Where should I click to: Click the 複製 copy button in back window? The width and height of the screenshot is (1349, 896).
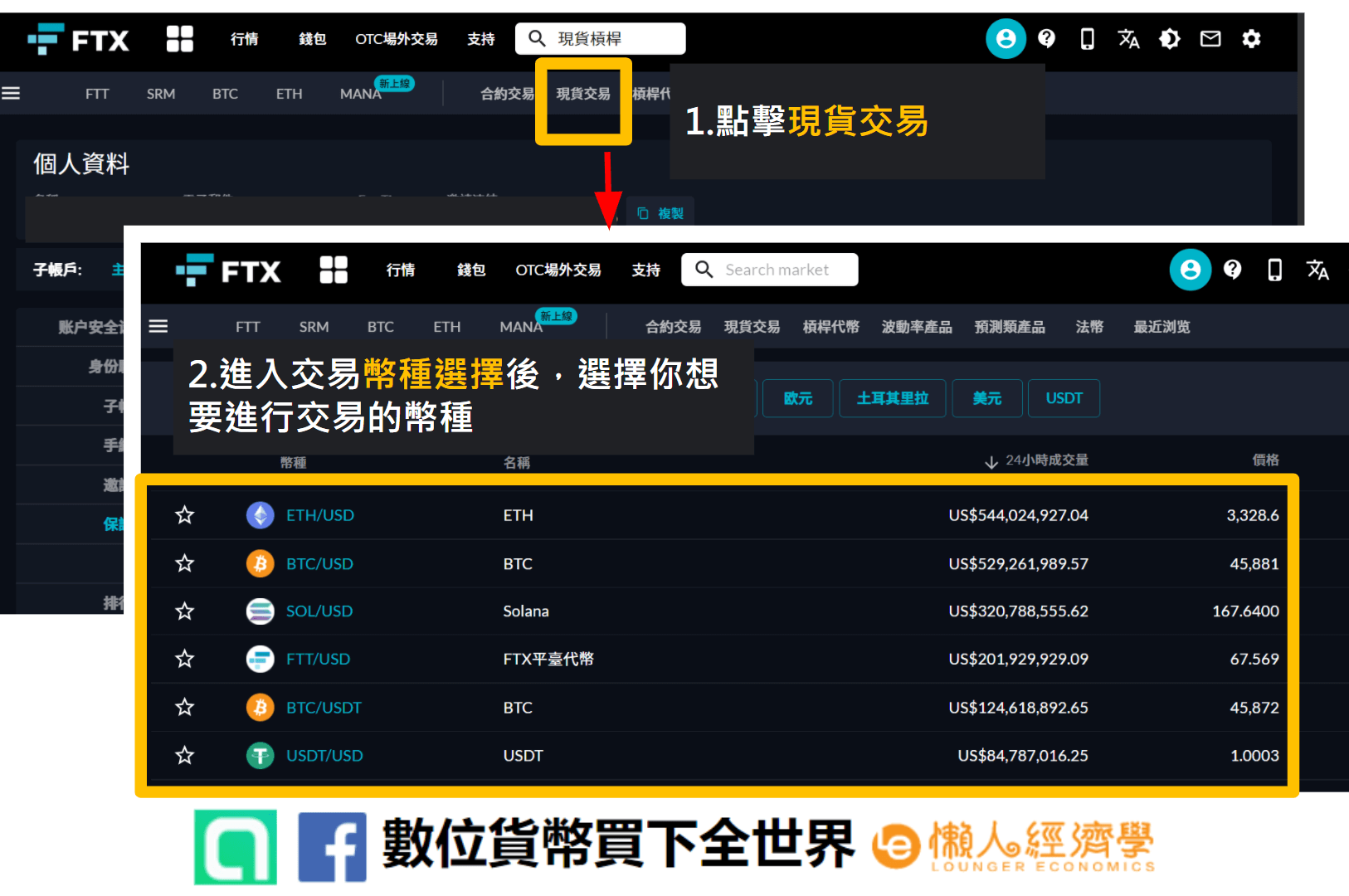[661, 213]
